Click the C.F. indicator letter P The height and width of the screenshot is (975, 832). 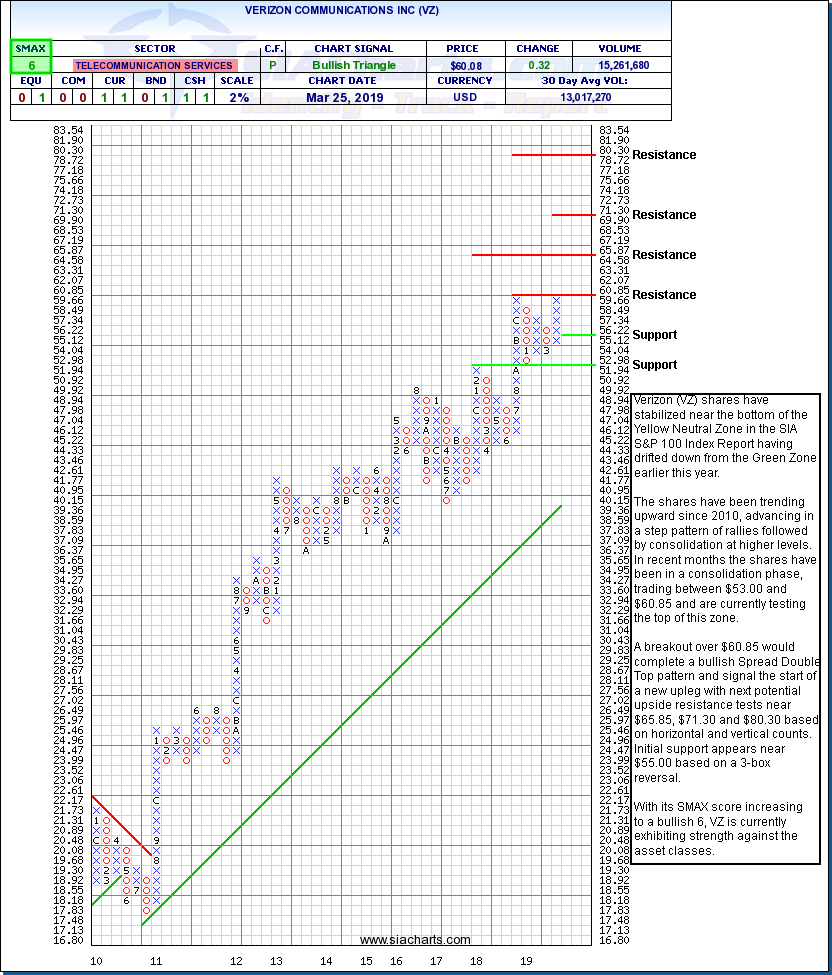(x=274, y=65)
